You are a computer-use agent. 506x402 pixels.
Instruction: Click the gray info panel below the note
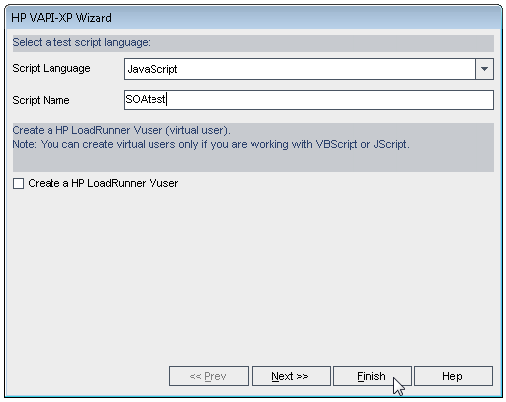coord(253,162)
